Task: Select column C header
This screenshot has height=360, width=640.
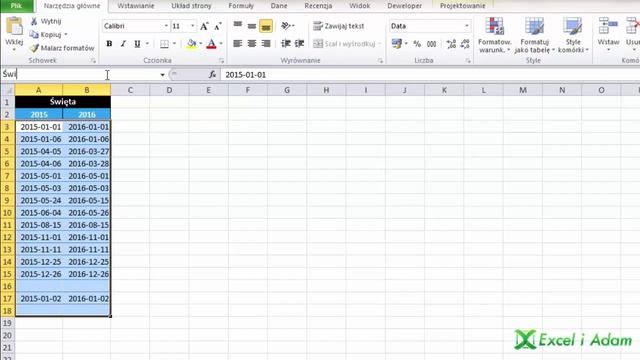Action: tap(130, 90)
